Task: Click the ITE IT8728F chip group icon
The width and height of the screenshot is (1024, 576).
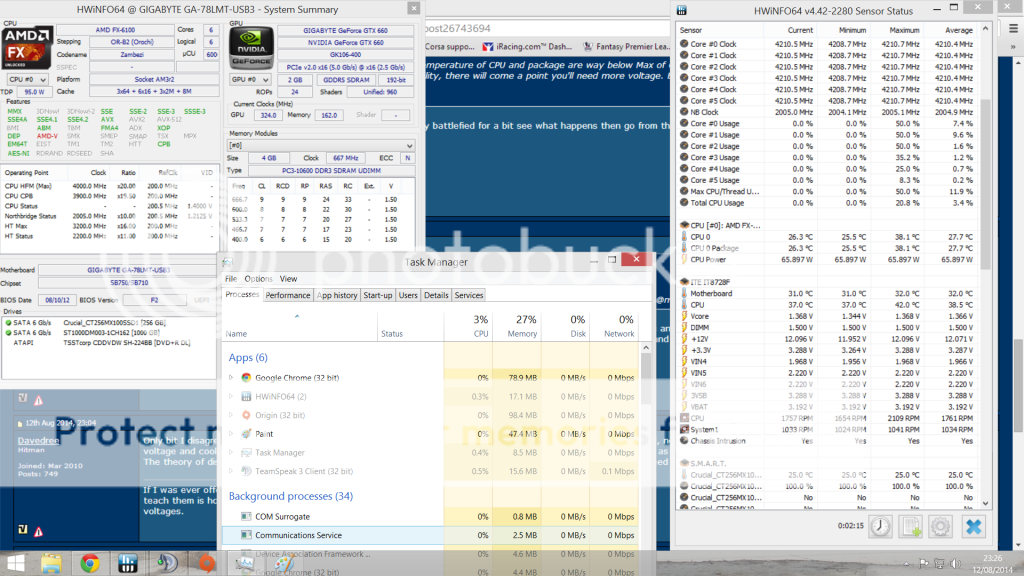Action: 684,281
